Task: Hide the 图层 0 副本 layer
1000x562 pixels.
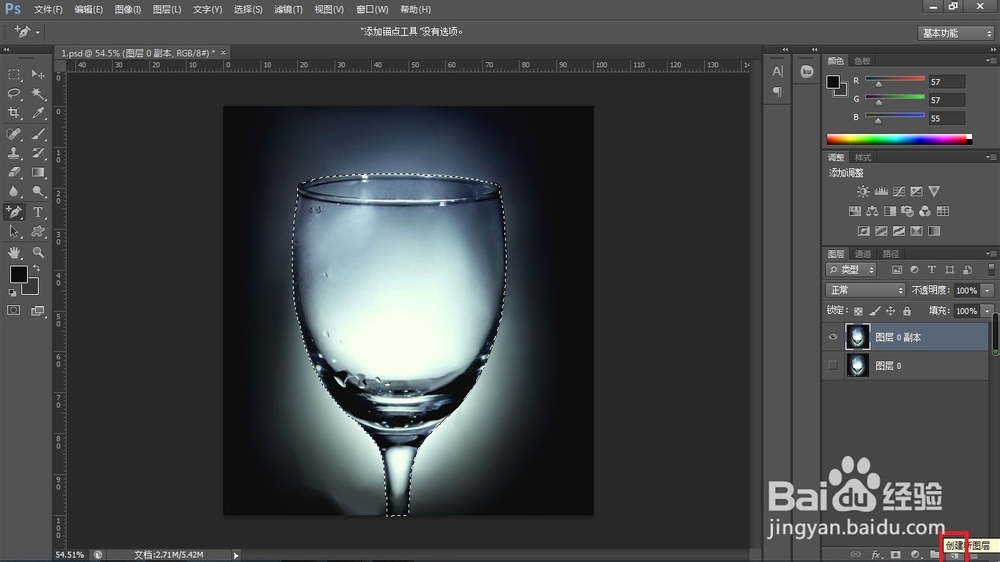Action: tap(833, 338)
